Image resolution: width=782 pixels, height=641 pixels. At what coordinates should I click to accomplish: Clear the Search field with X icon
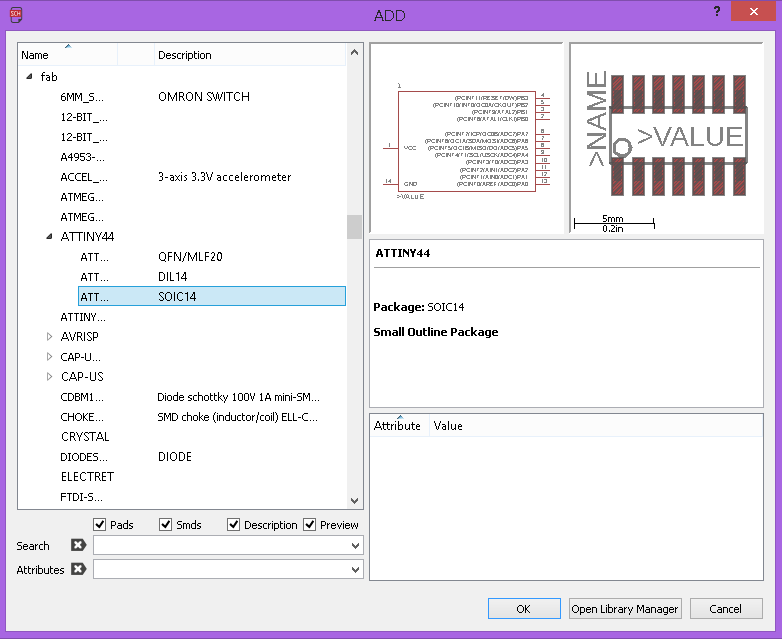[78, 545]
